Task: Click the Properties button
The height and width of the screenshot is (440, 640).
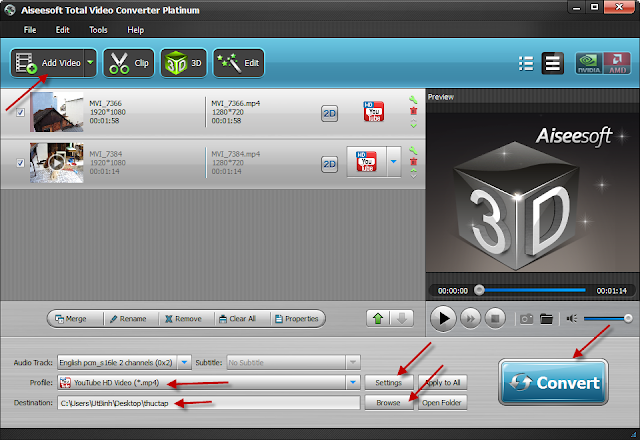Action: 297,319
